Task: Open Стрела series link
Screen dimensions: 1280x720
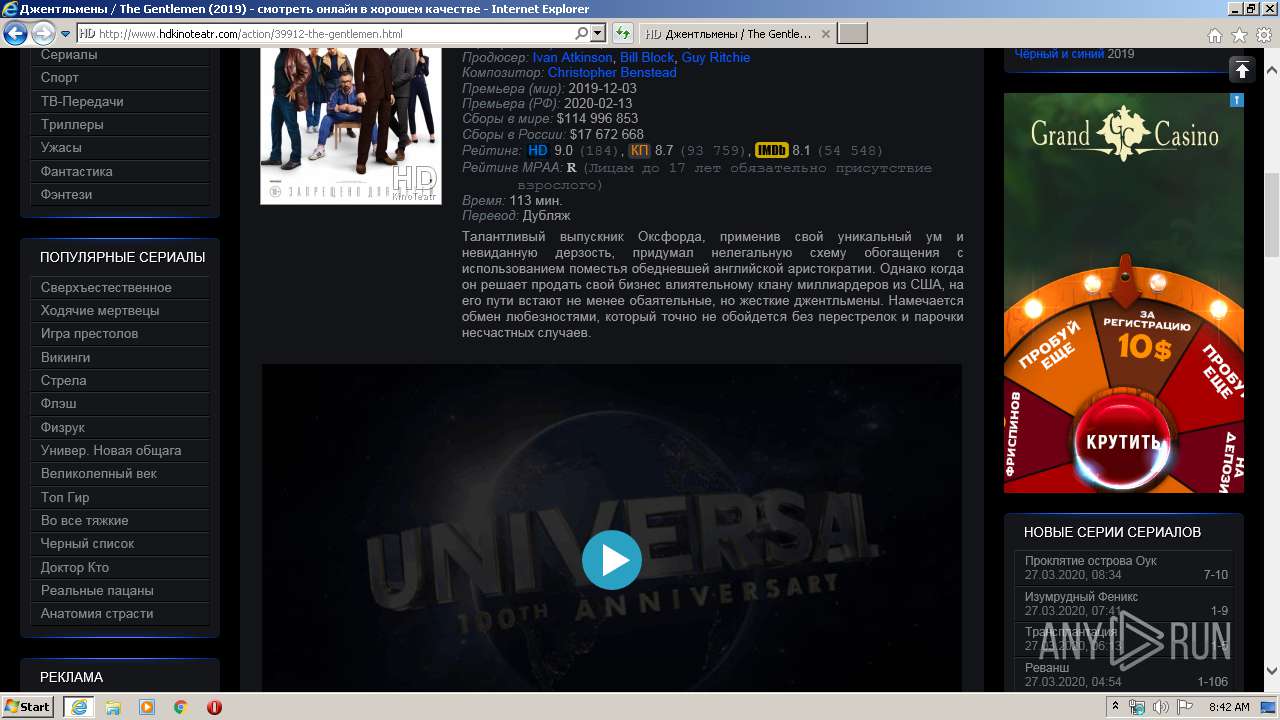Action: click(x=120, y=380)
